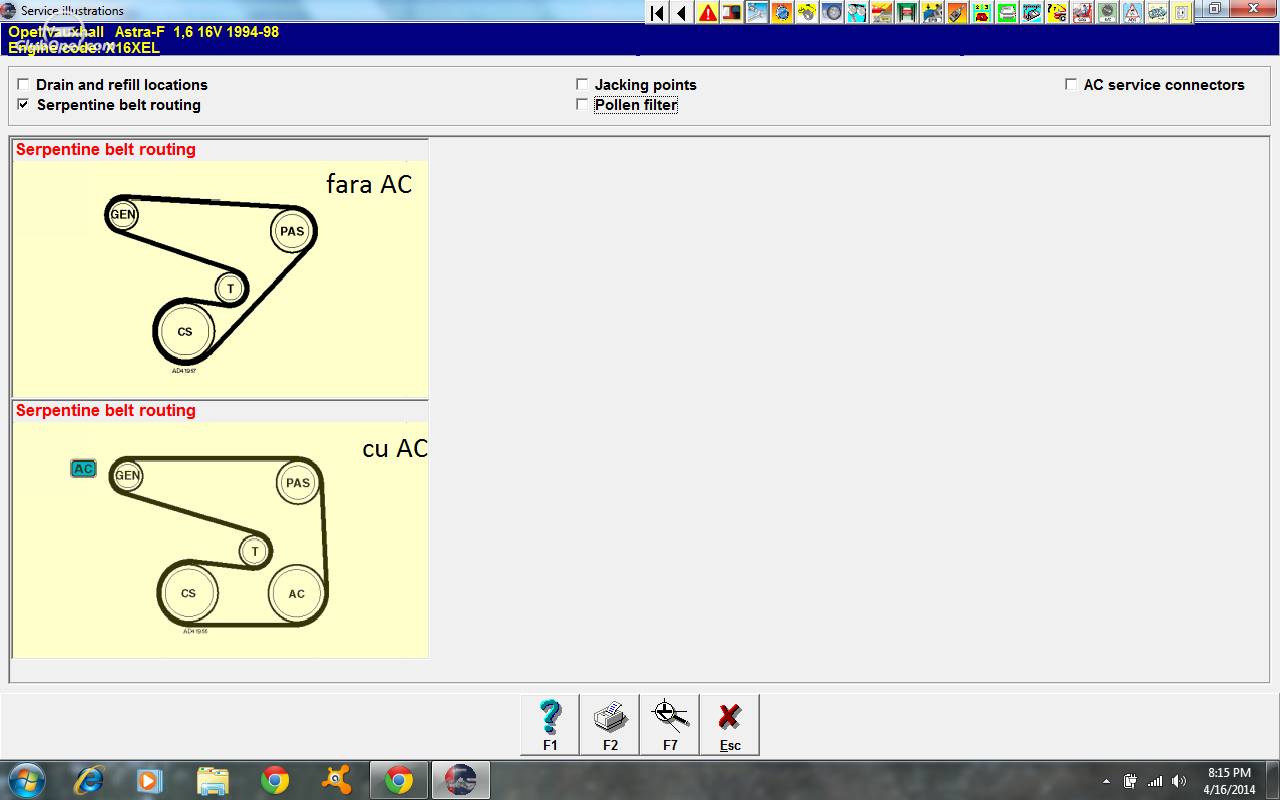Viewport: 1280px width, 800px height.
Task: Click the 'fara AC' annotation text
Action: [x=369, y=184]
